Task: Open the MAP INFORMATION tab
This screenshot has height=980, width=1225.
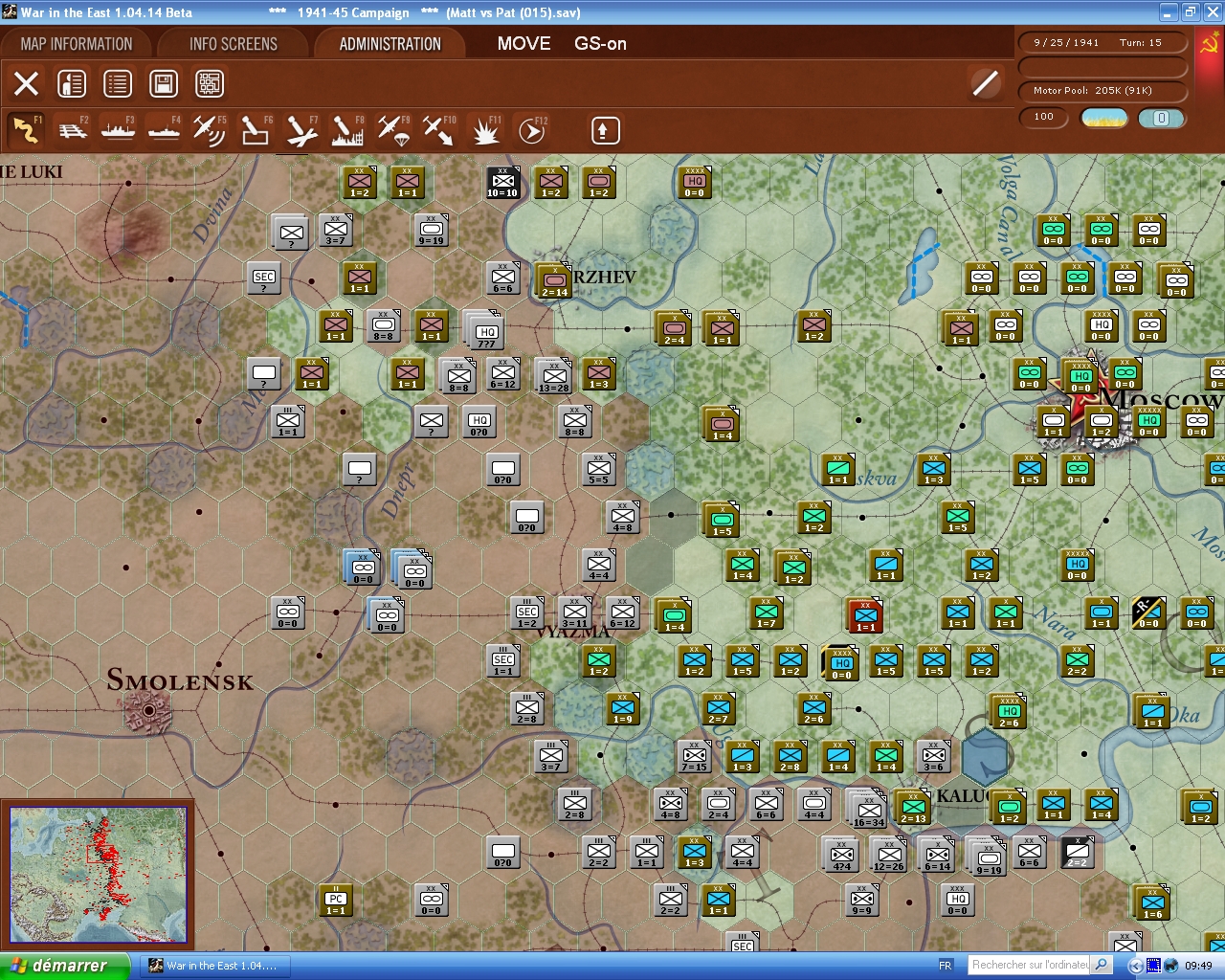Action: point(77,44)
